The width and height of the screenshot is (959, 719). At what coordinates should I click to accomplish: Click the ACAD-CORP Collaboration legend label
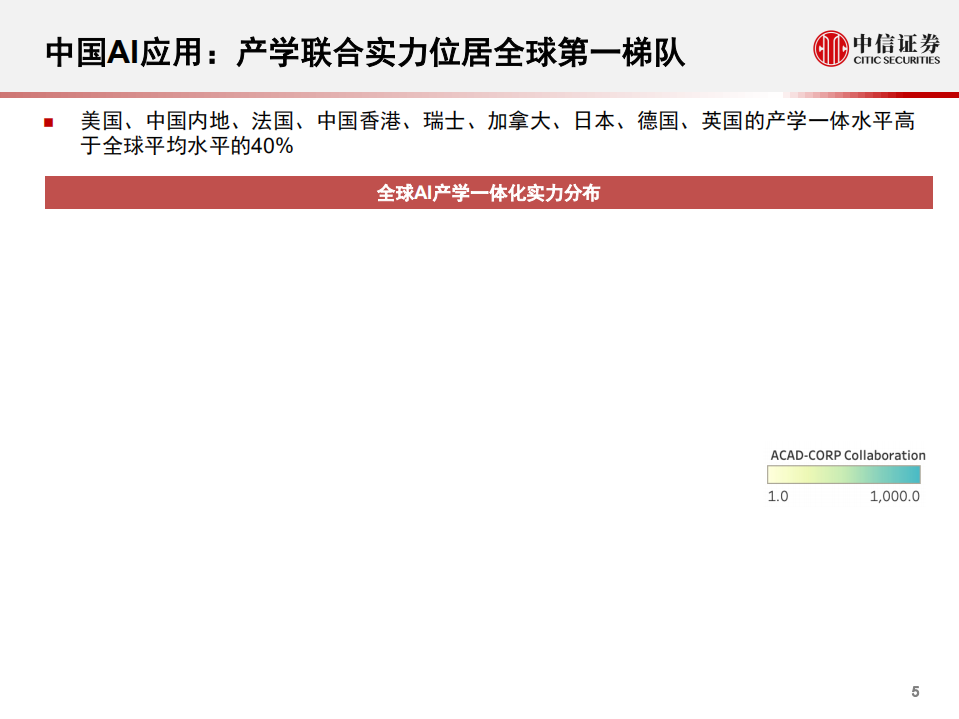[846, 455]
